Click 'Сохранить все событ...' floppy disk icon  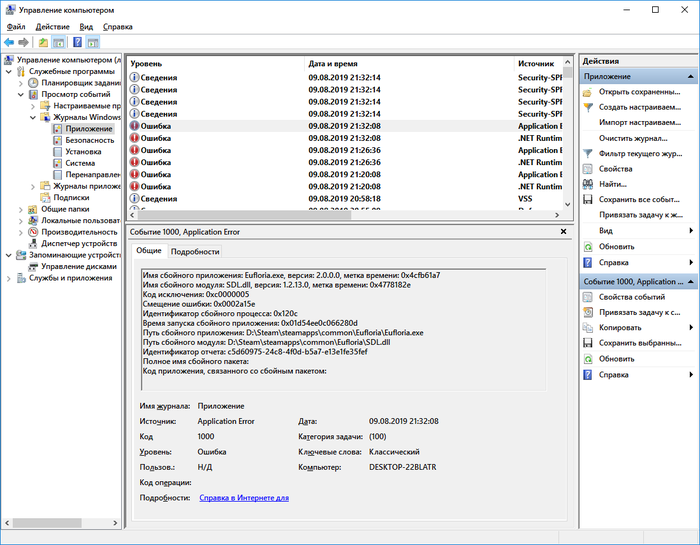(x=587, y=199)
